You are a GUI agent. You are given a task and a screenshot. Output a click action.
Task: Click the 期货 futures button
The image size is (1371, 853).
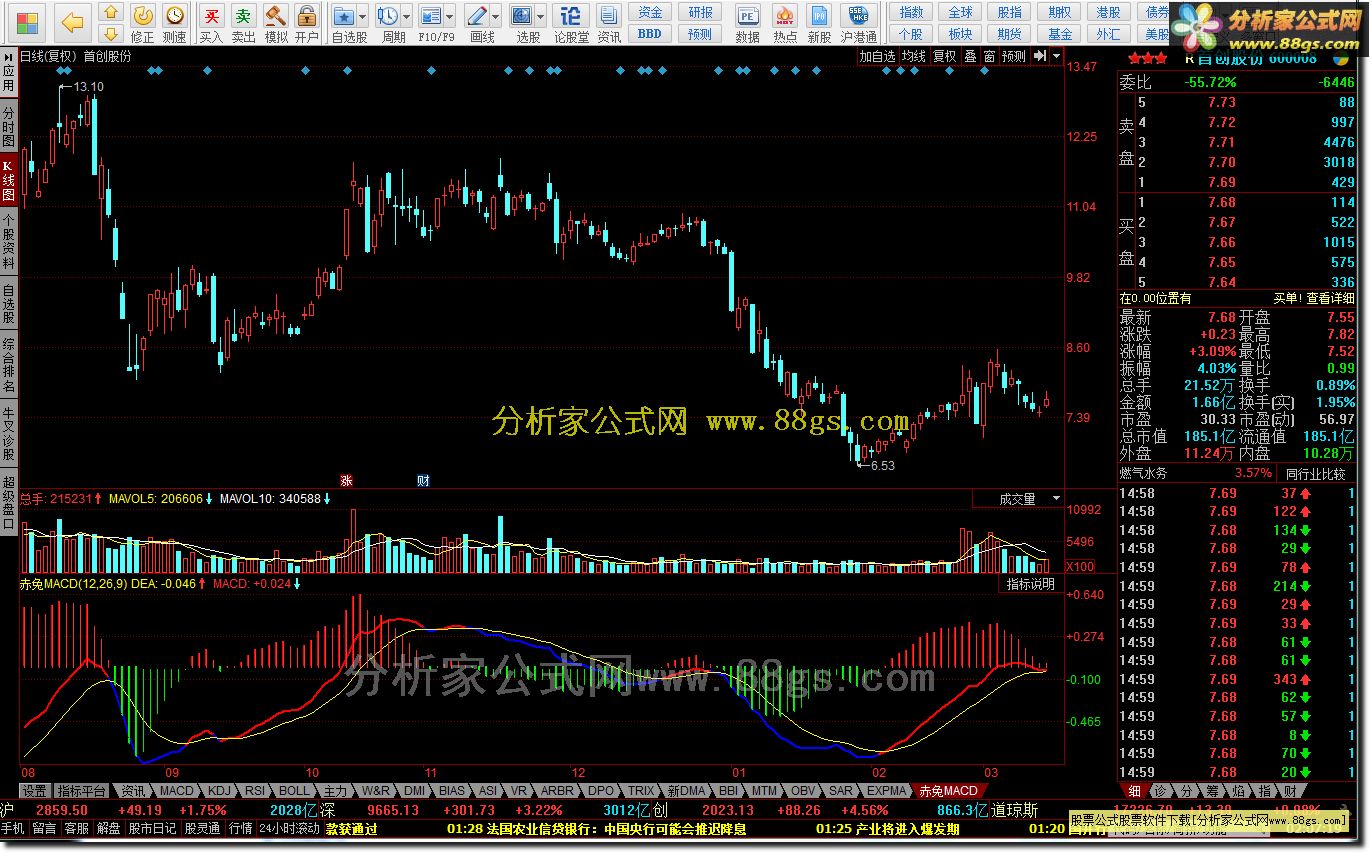[x=1009, y=33]
